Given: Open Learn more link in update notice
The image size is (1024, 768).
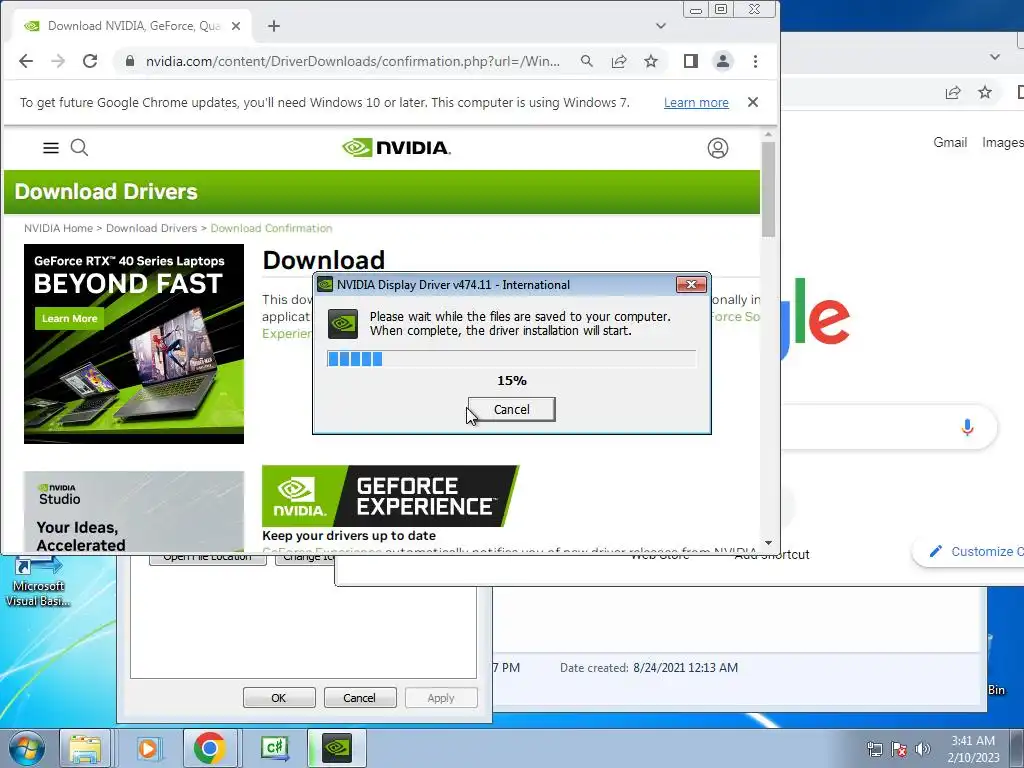Looking at the screenshot, I should coord(696,103).
